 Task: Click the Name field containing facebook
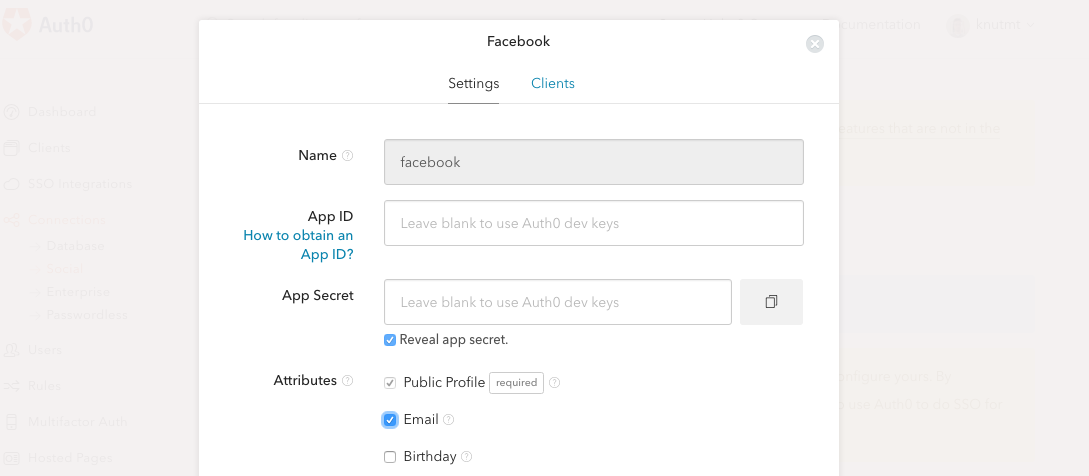coord(594,162)
